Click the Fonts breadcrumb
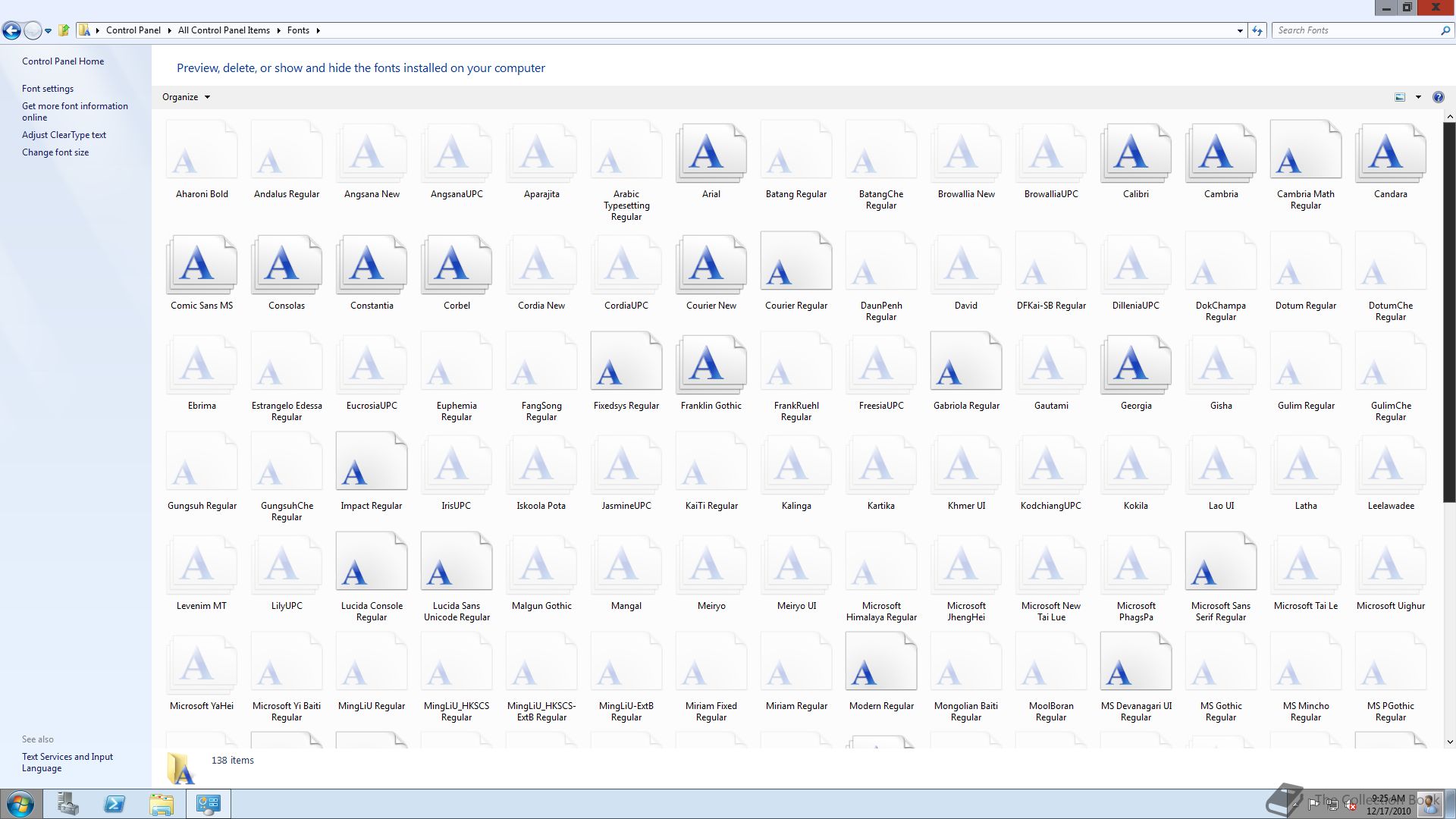This screenshot has height=819, width=1456. (x=298, y=30)
